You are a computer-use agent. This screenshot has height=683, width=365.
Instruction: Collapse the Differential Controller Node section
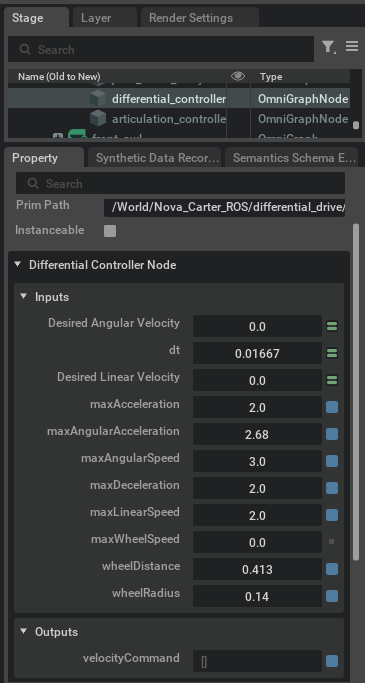[17, 264]
